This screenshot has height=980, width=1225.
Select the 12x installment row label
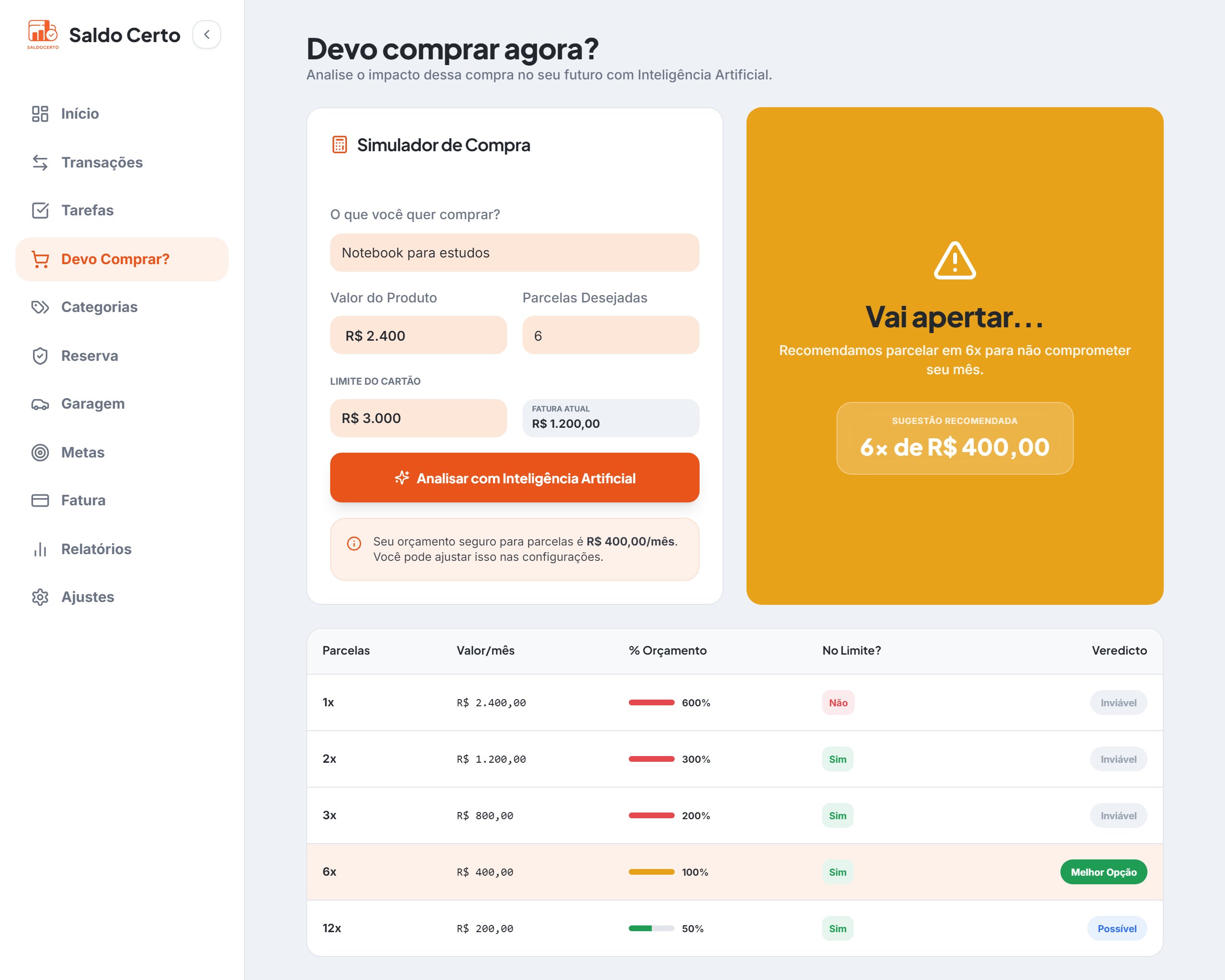332,928
